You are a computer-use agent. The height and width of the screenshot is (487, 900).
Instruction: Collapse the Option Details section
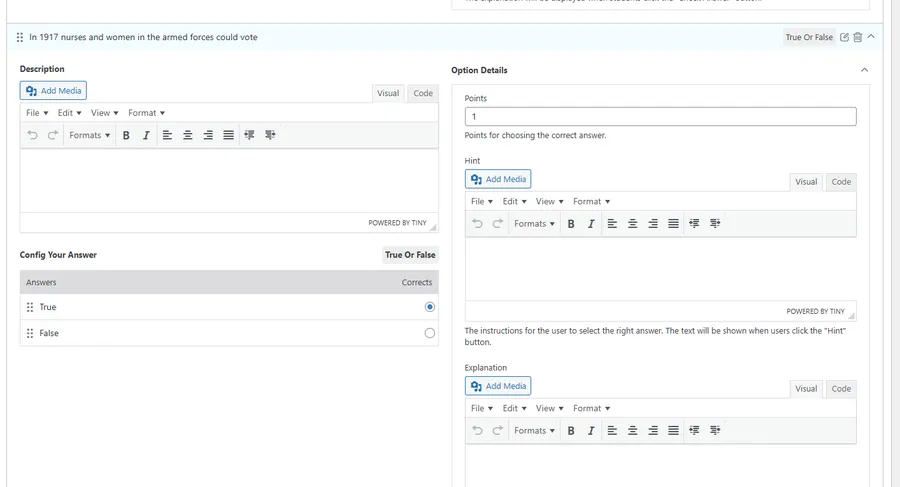[864, 70]
